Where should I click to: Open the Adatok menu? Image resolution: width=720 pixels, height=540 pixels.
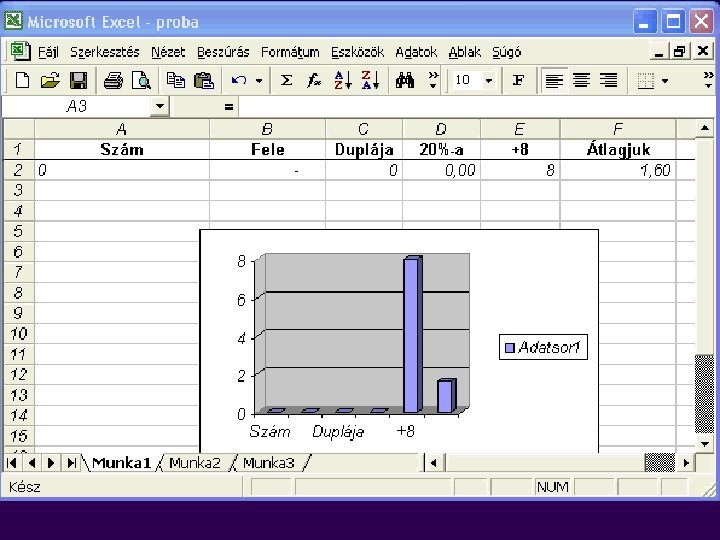coord(416,52)
